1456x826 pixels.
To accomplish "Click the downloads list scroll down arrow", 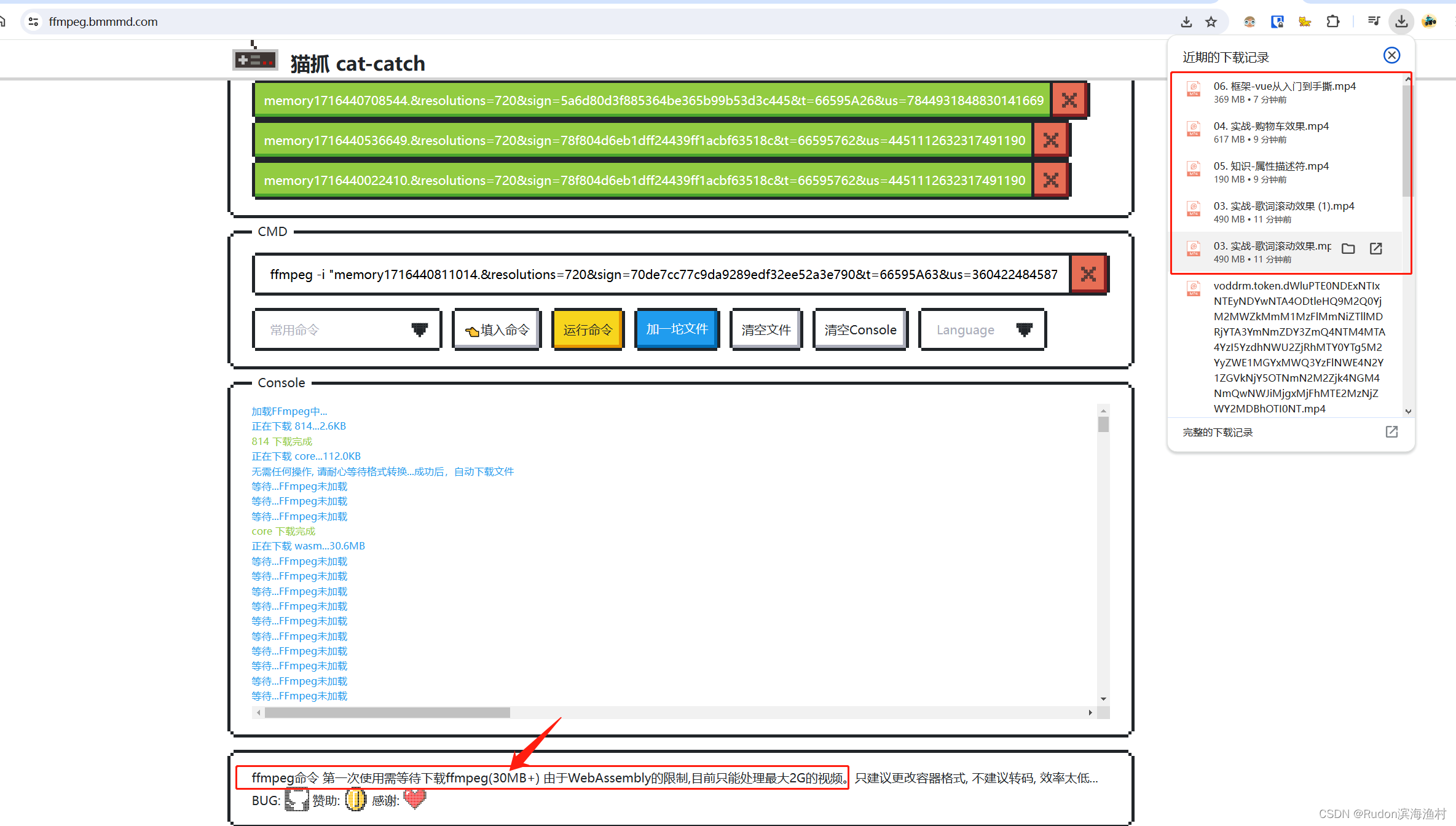I will click(1407, 411).
